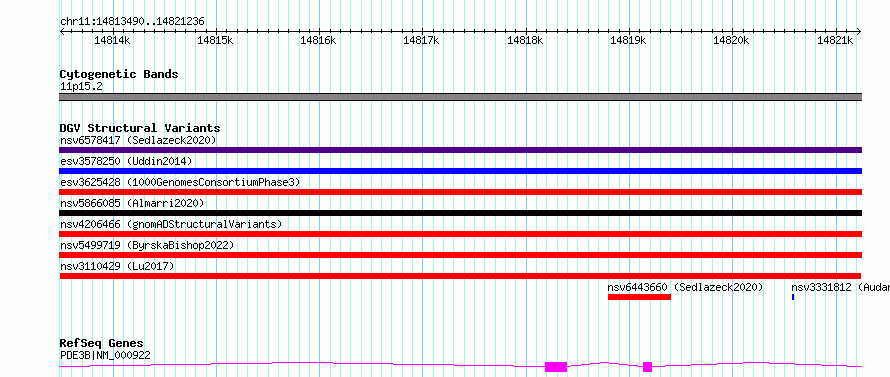Viewport: 890px width, 377px height.
Task: Select the smaller magenta PDE3B exon block
Action: click(x=648, y=367)
